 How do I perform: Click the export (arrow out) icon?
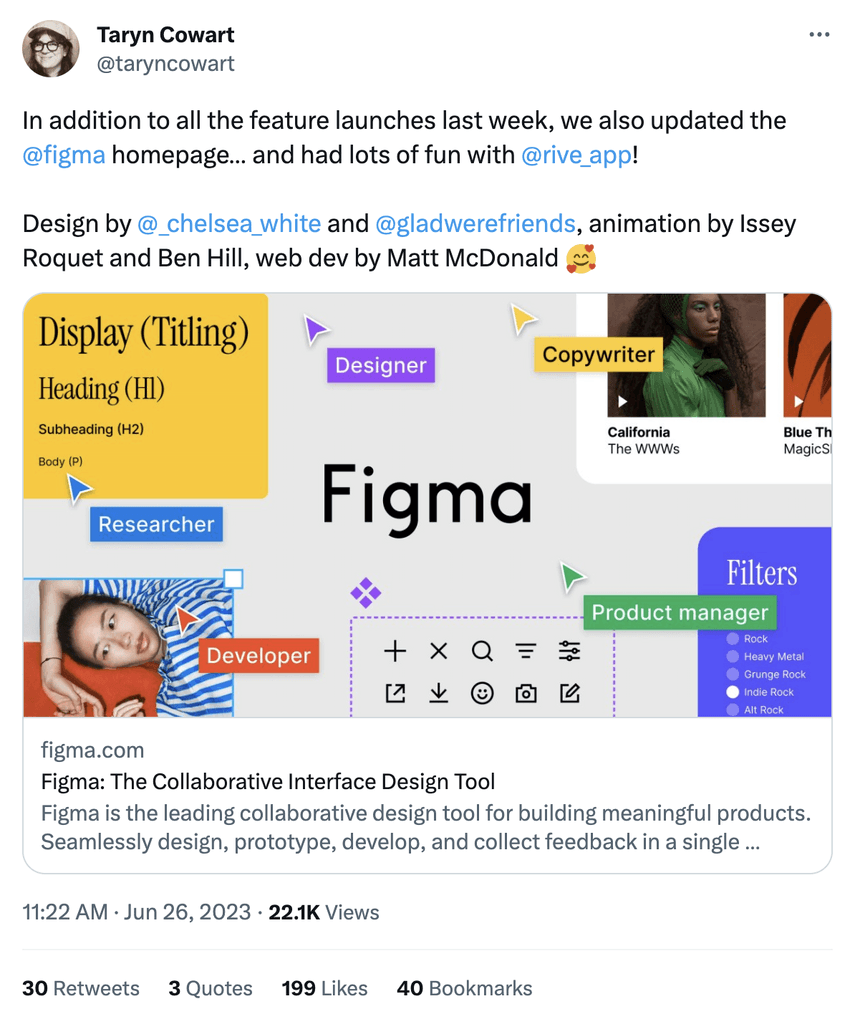pyautogui.click(x=395, y=693)
